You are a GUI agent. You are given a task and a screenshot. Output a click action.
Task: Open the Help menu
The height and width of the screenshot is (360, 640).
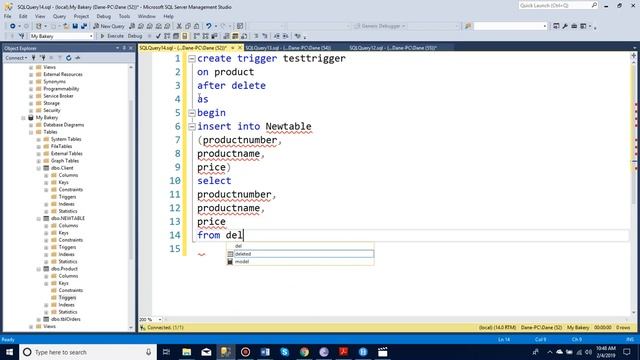(x=168, y=16)
